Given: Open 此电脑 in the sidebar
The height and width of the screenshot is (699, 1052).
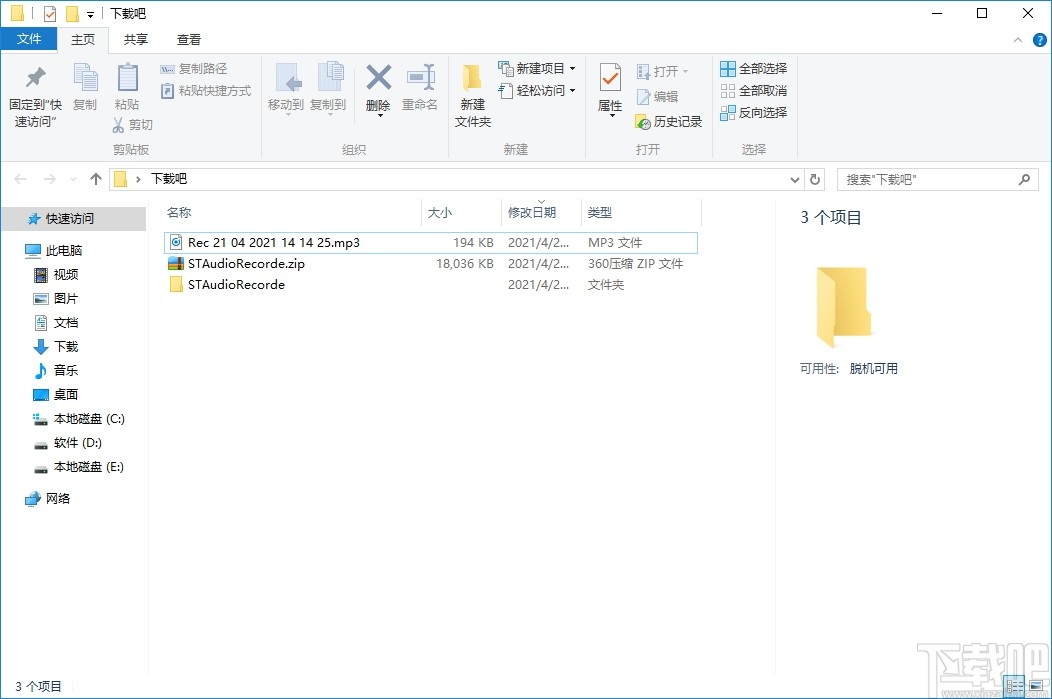Looking at the screenshot, I should (x=66, y=249).
